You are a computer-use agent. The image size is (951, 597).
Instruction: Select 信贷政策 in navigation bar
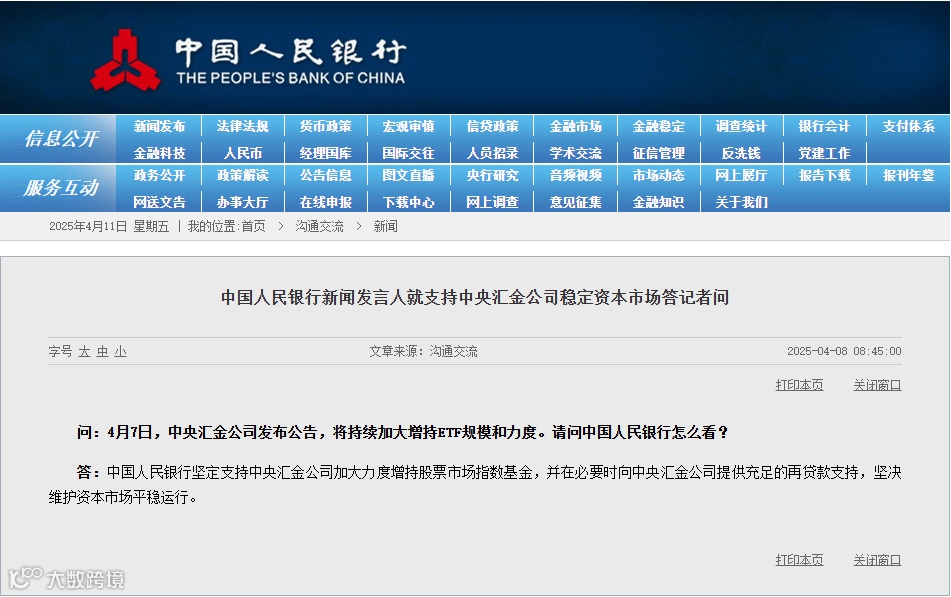492,126
